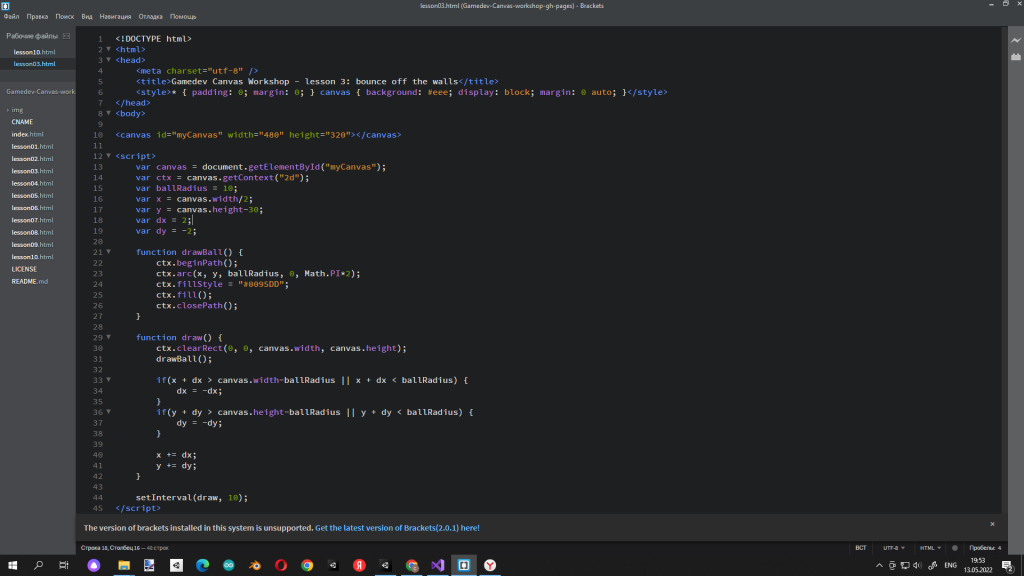This screenshot has height=576, width=1024.
Task: Open the Навигация menu
Action: click(x=115, y=16)
